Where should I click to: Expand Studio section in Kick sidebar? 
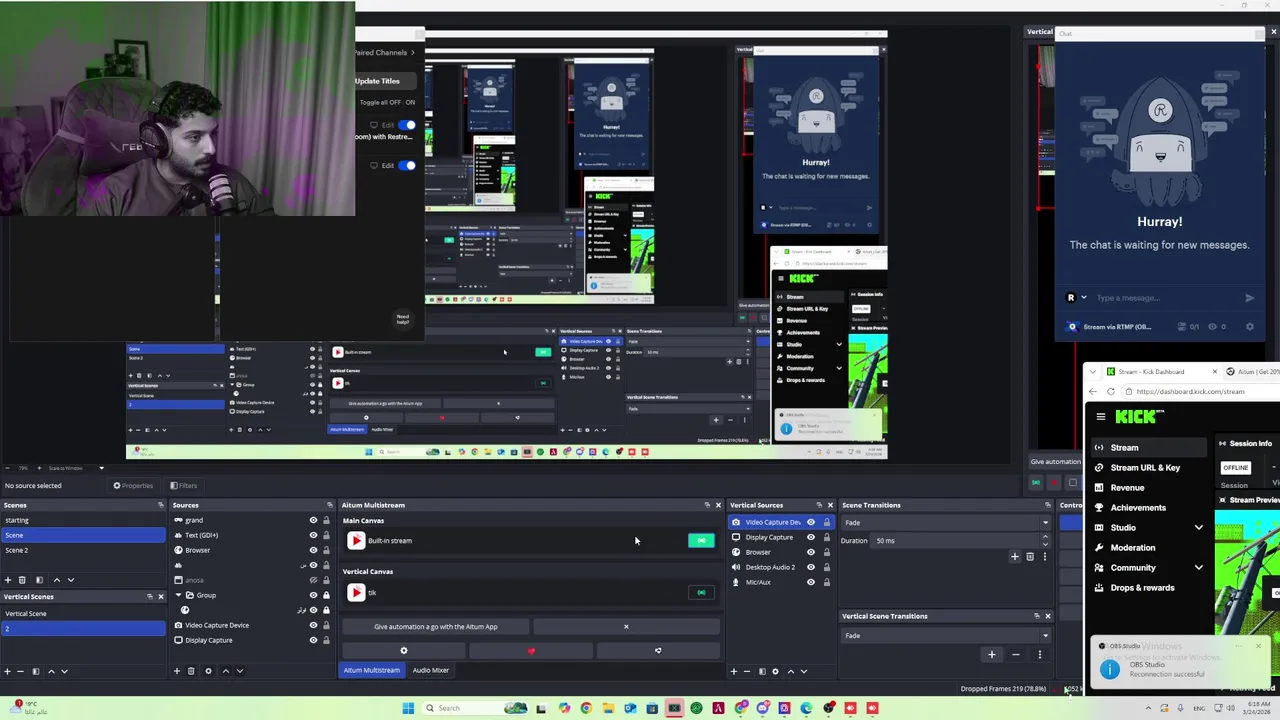pyautogui.click(x=1199, y=528)
